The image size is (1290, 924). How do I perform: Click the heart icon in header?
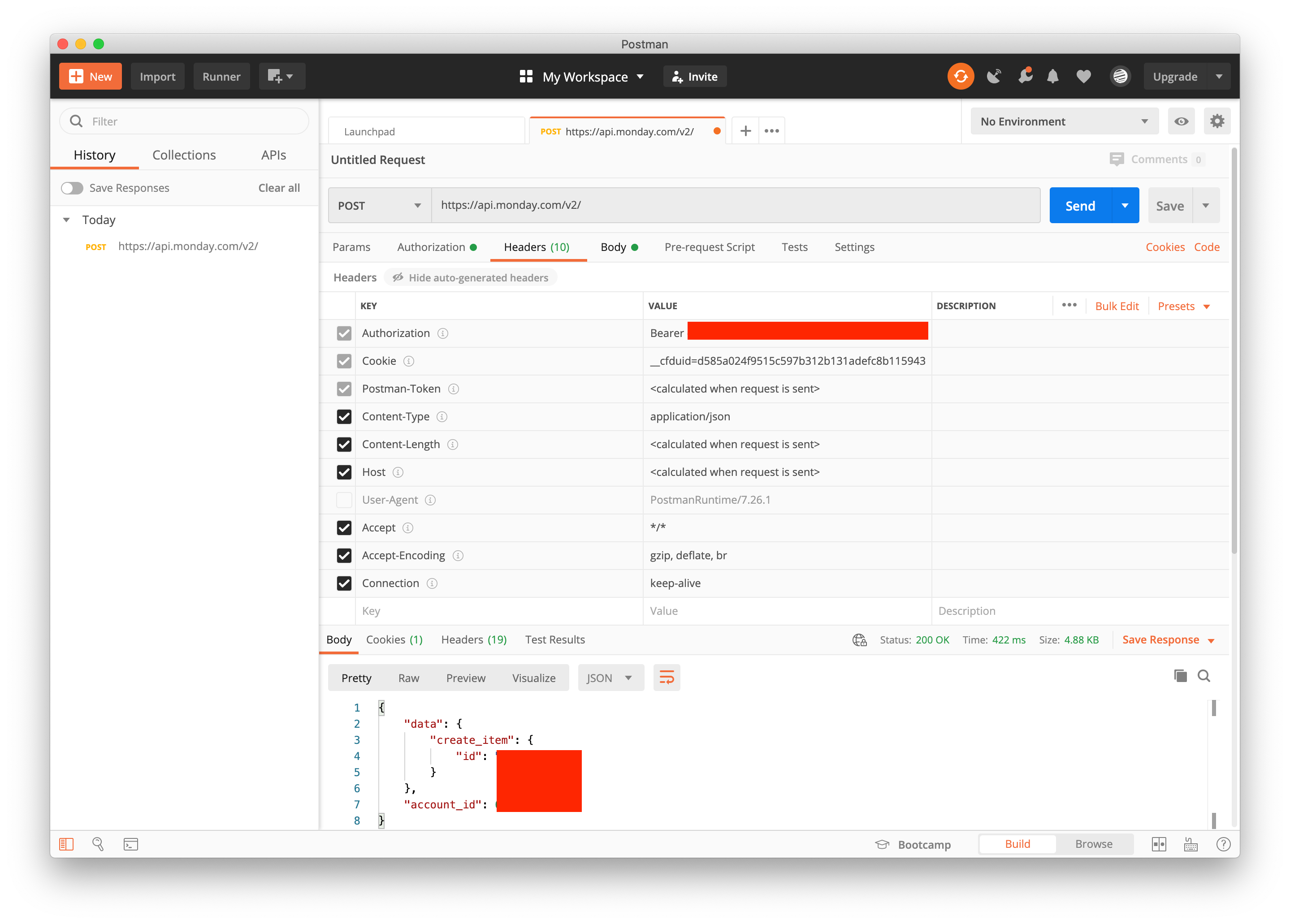coord(1083,77)
